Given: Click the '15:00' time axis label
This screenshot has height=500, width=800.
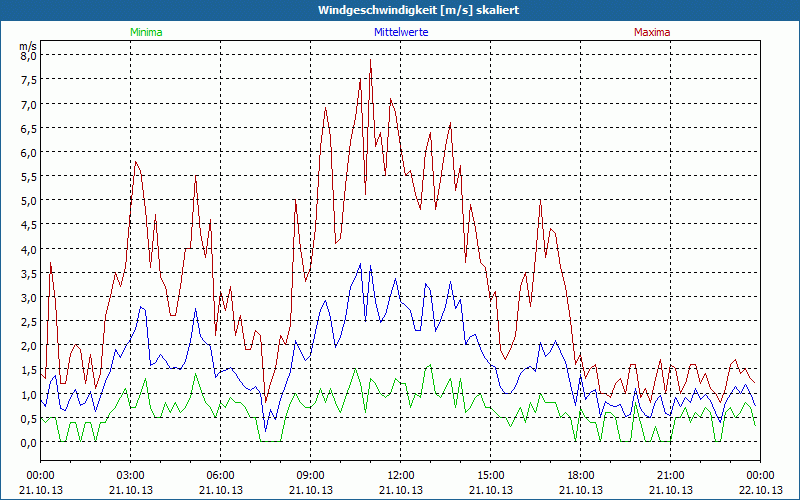Looking at the screenshot, I should [x=491, y=476].
